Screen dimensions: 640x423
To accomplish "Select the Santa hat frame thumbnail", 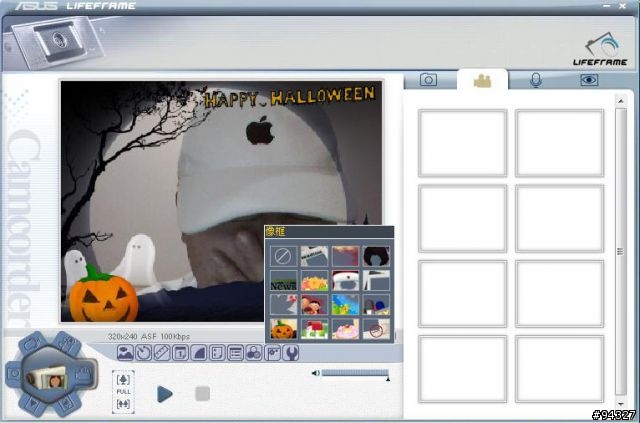I will click(345, 281).
